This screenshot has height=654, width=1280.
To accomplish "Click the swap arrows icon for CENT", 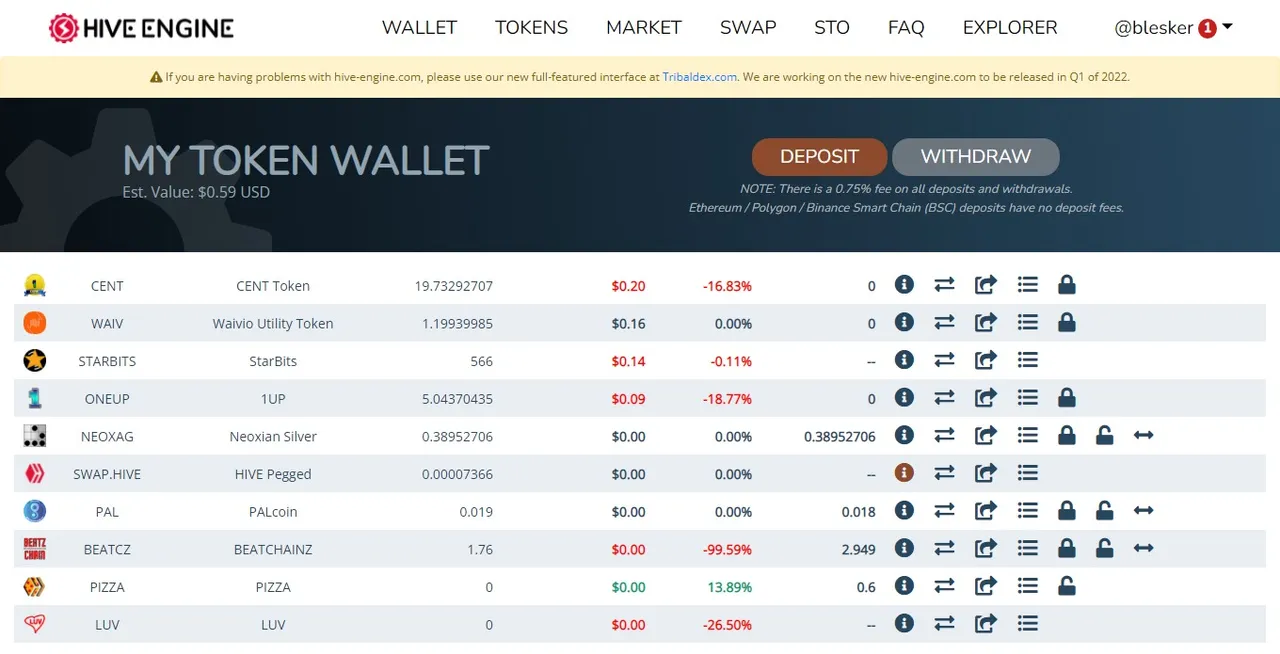I will pos(944,285).
